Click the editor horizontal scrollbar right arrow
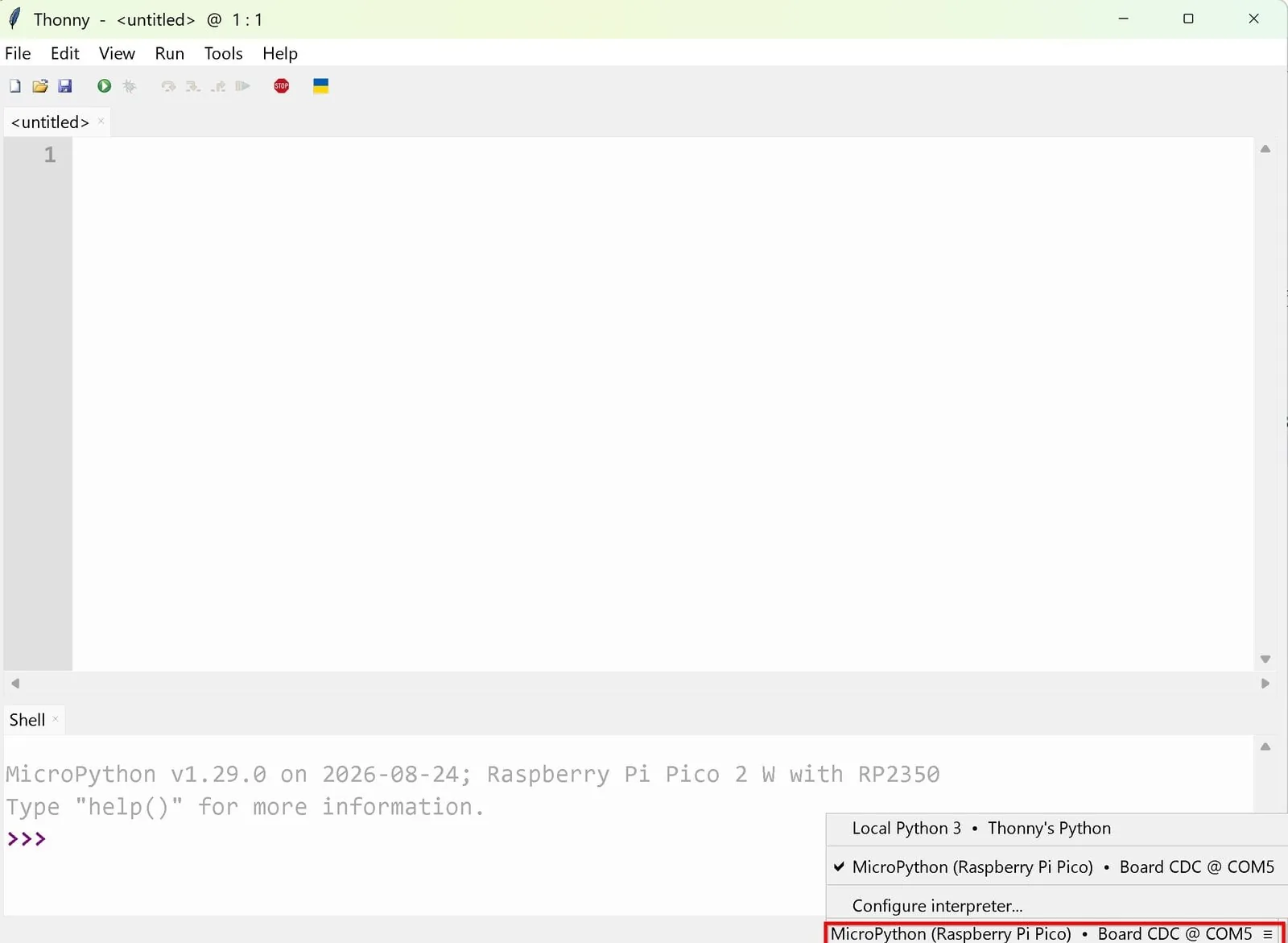 [1265, 683]
